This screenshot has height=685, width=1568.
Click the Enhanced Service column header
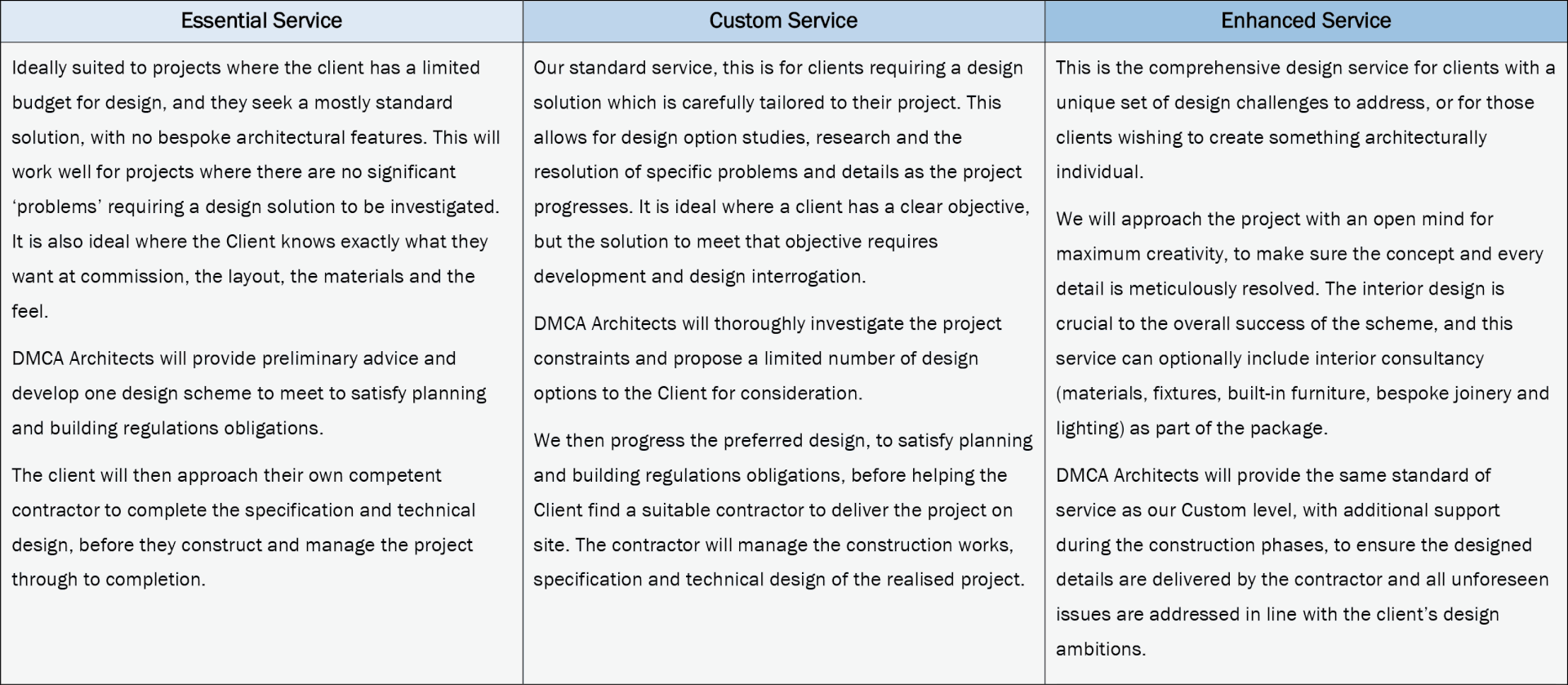pyautogui.click(x=1306, y=21)
